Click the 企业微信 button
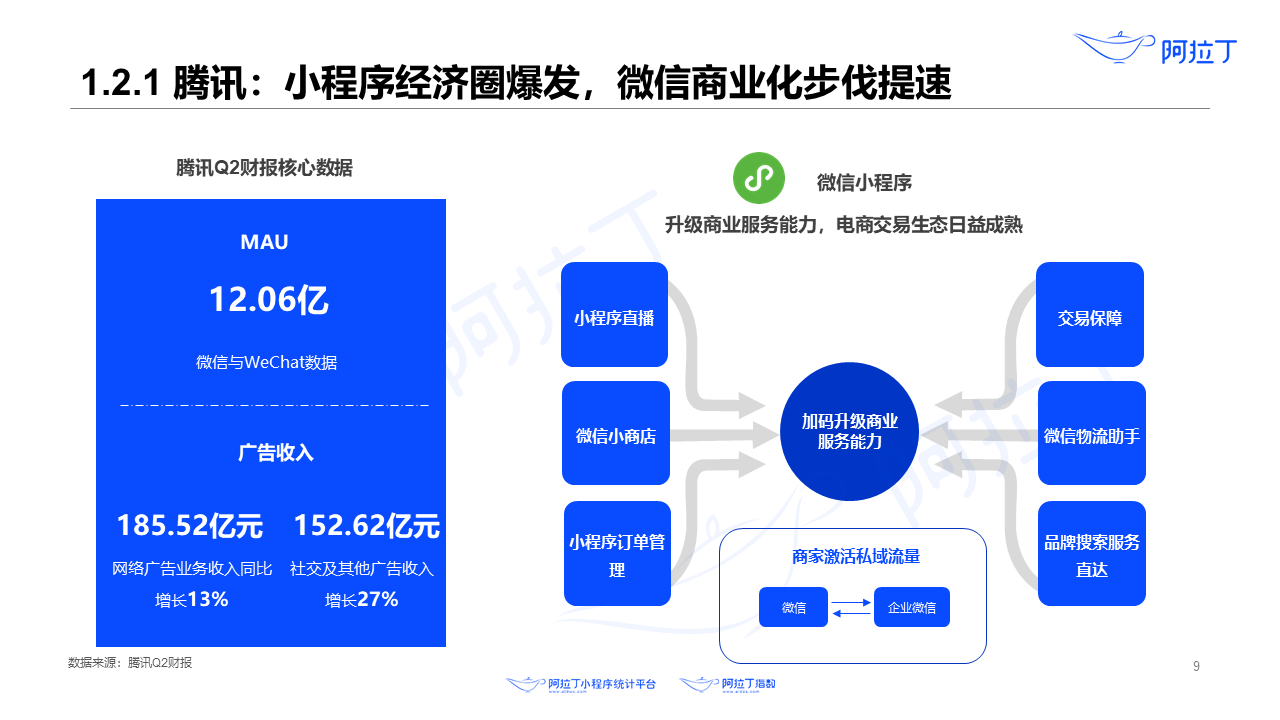The width and height of the screenshot is (1280, 720). coord(911,607)
